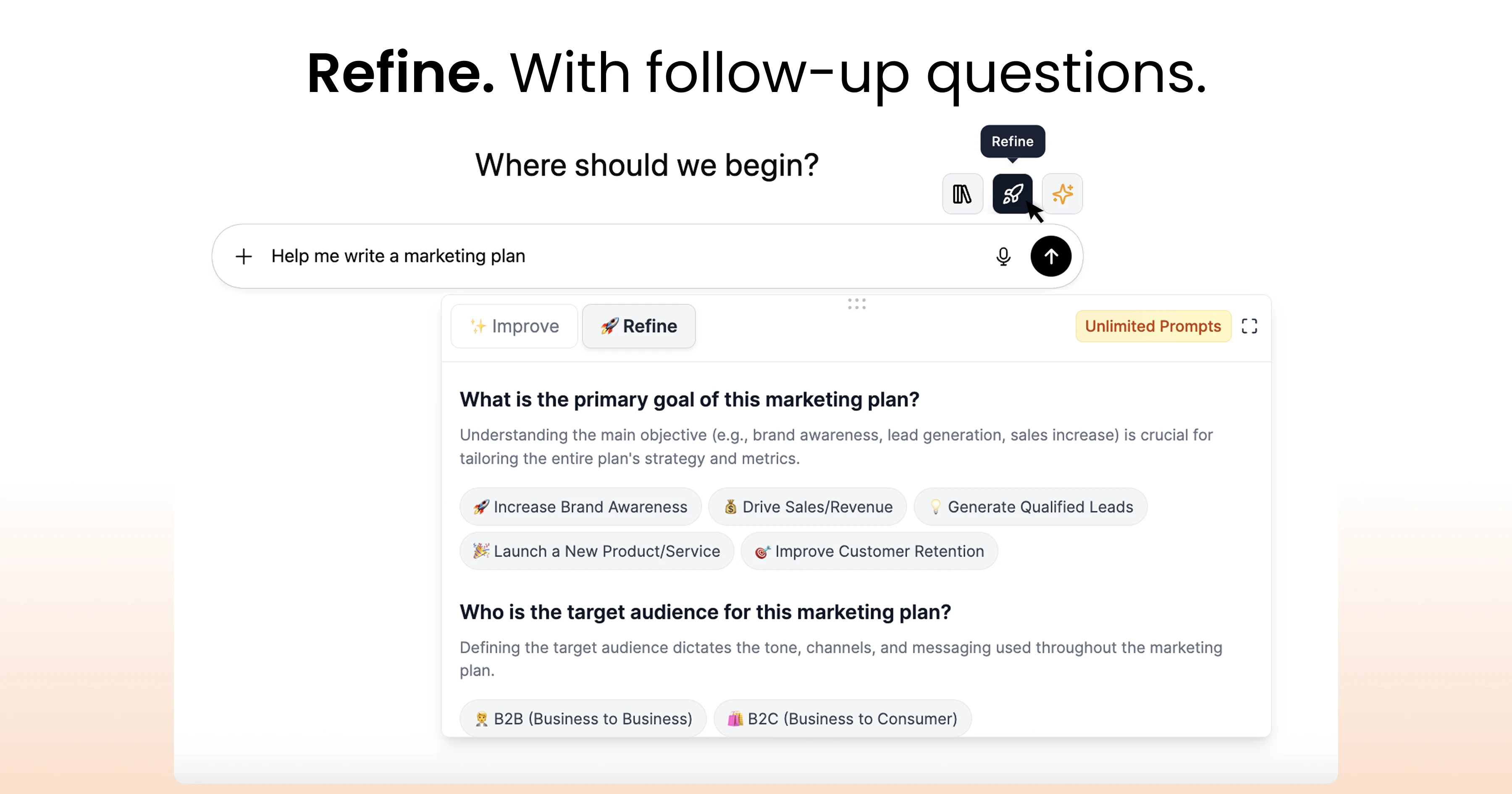Pick Generate Qualified Leads option

point(1030,507)
